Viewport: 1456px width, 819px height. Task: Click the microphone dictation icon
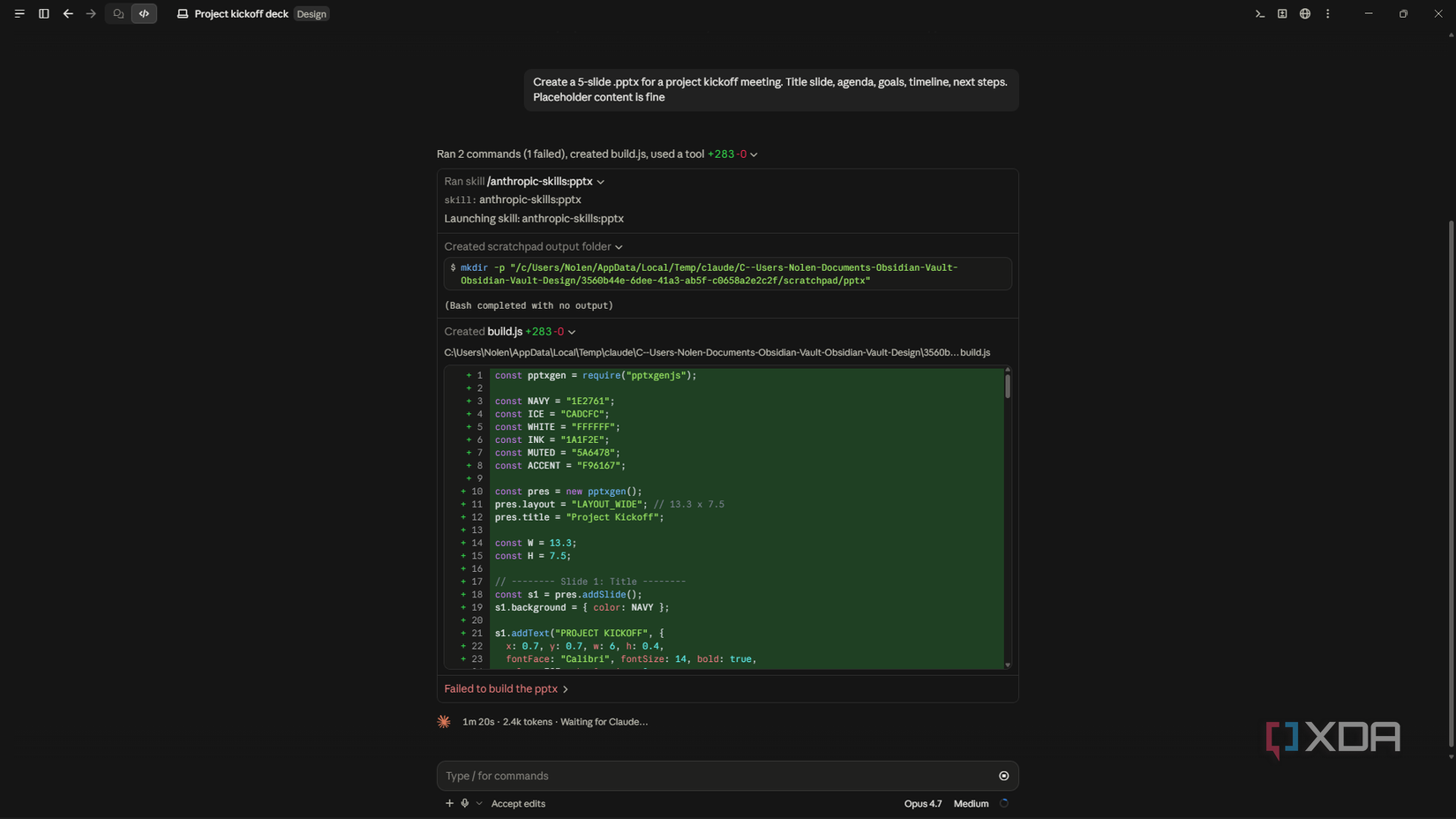coord(465,803)
